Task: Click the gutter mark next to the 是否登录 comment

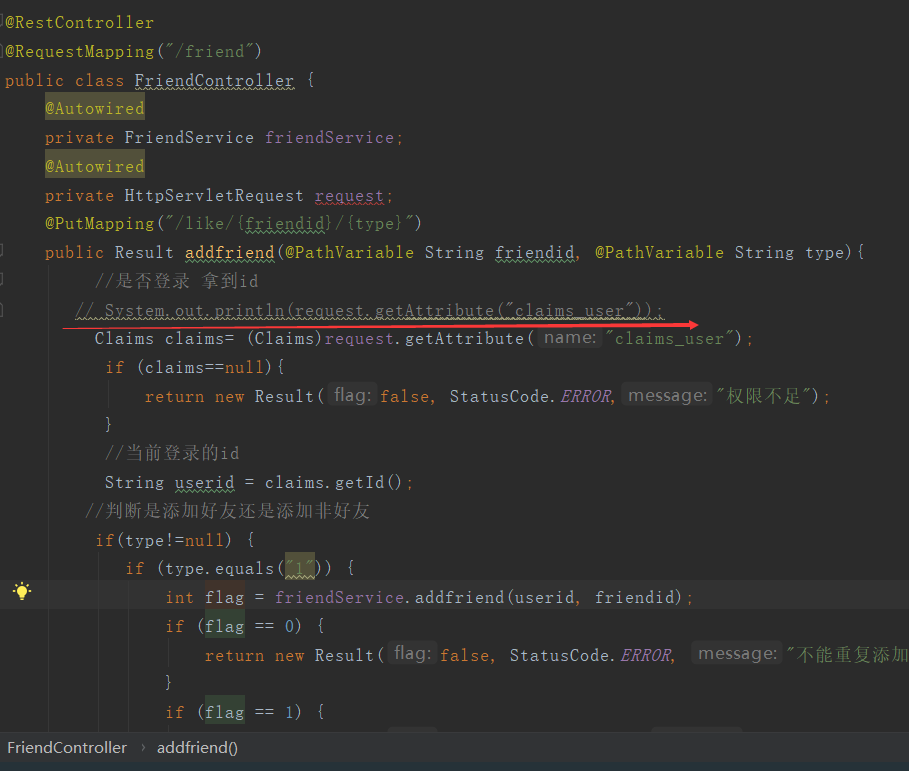Action: tap(4, 281)
